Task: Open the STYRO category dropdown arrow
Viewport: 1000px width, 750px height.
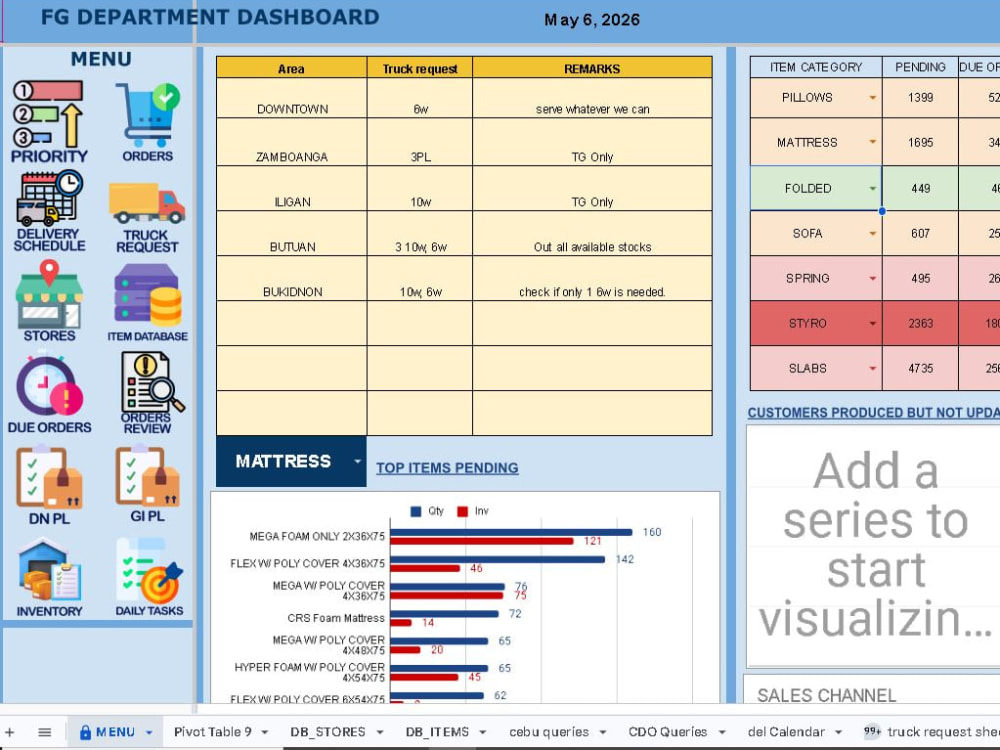Action: [x=872, y=323]
